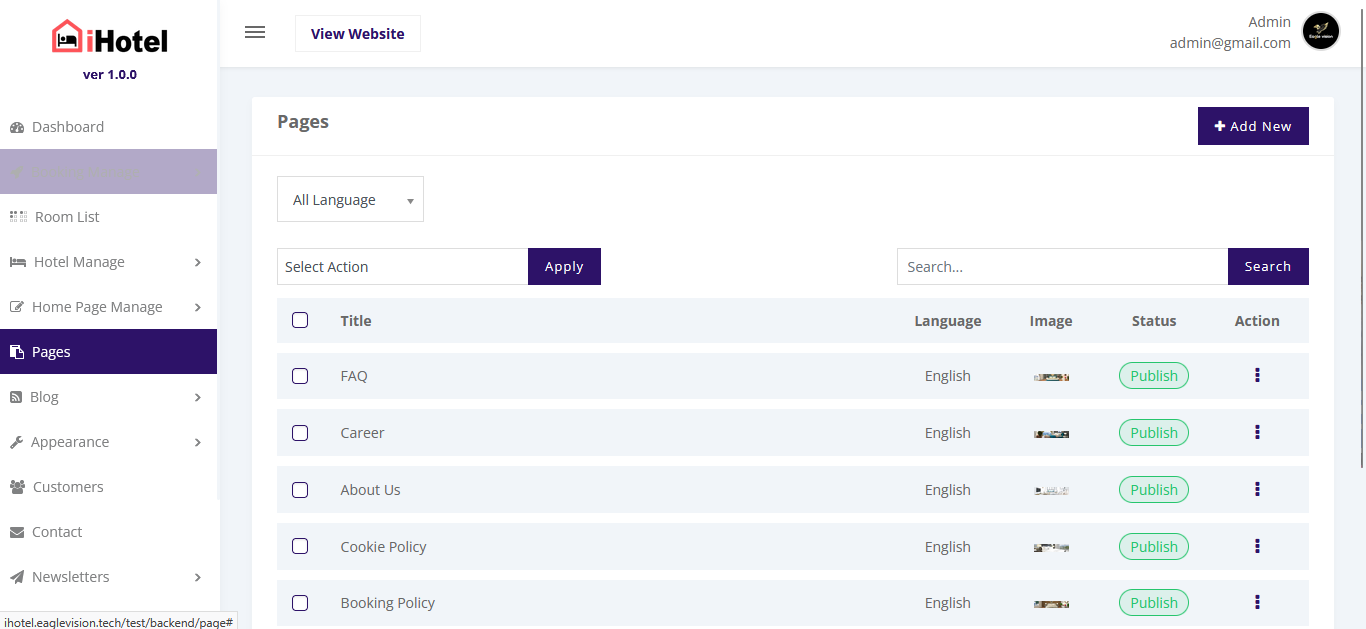Tick the About Us checkbox

point(300,490)
